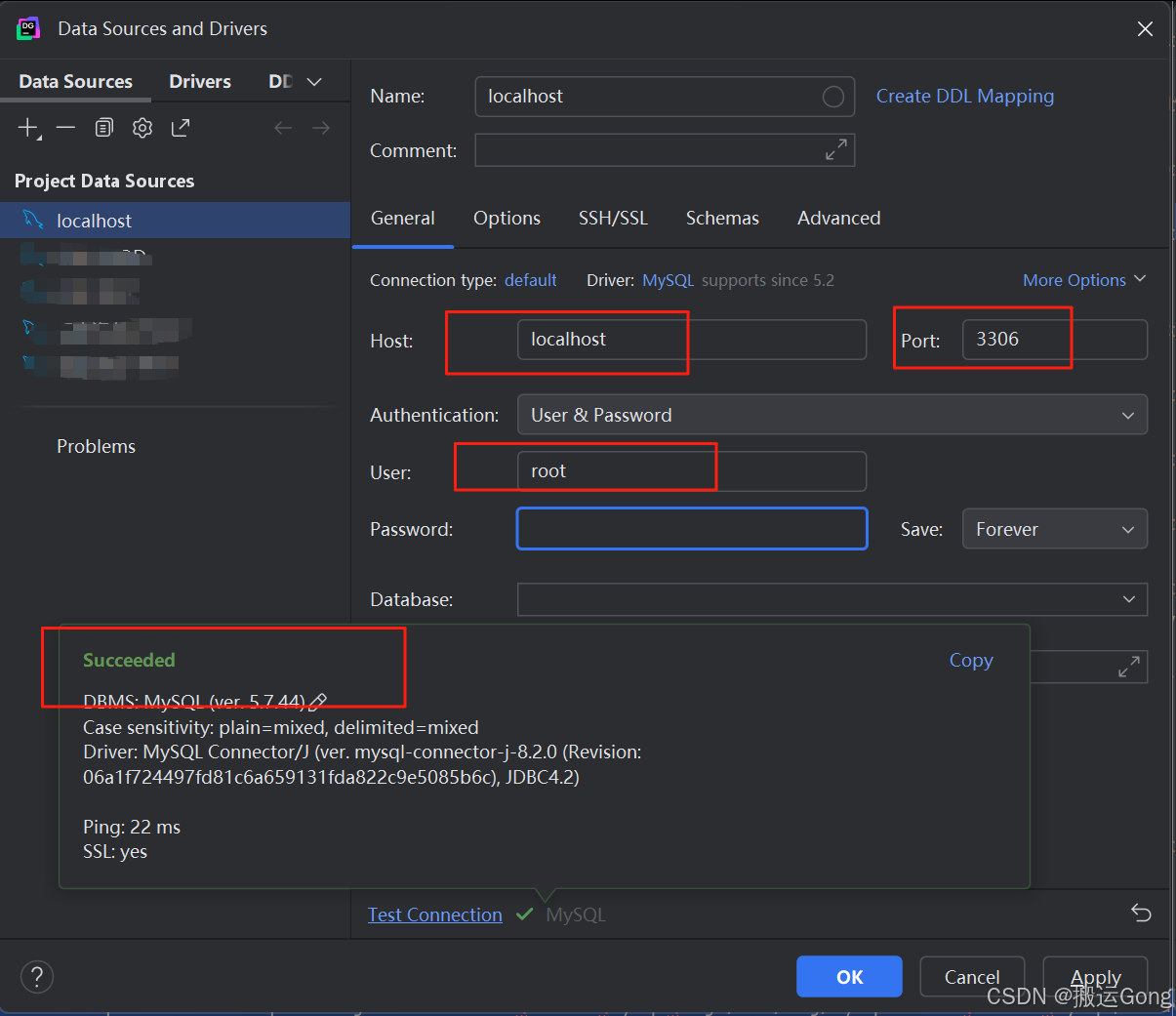
Task: Select the Problems entry in sidebar
Action: 96,446
